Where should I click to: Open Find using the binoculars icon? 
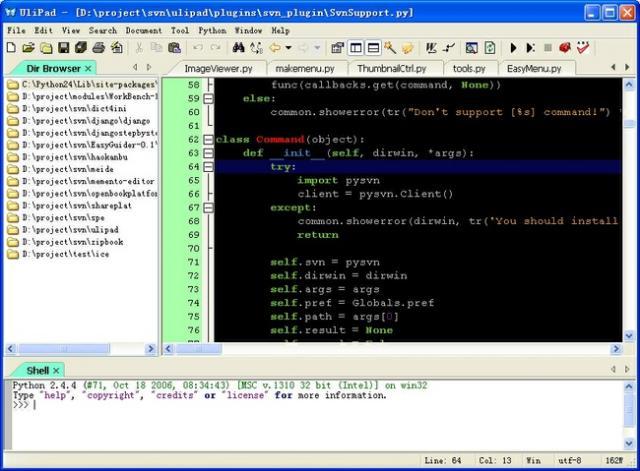click(x=240, y=47)
